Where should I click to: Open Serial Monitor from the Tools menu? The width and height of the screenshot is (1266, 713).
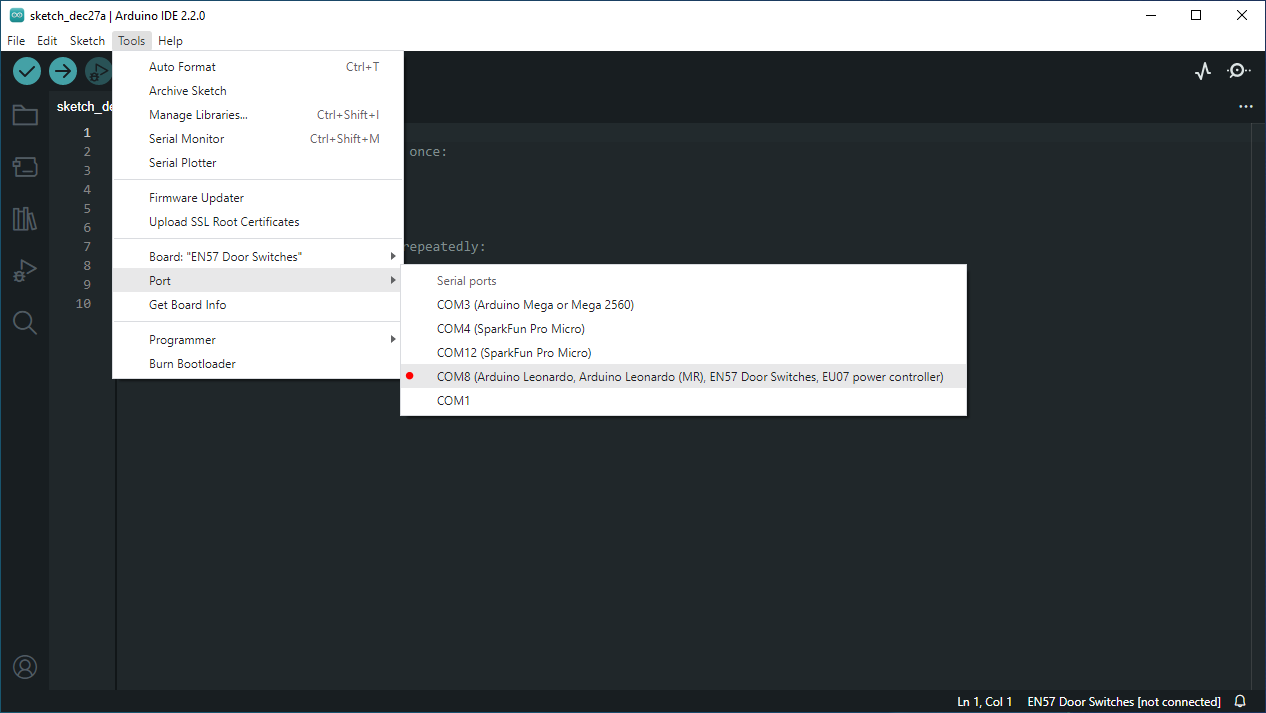coord(258,139)
